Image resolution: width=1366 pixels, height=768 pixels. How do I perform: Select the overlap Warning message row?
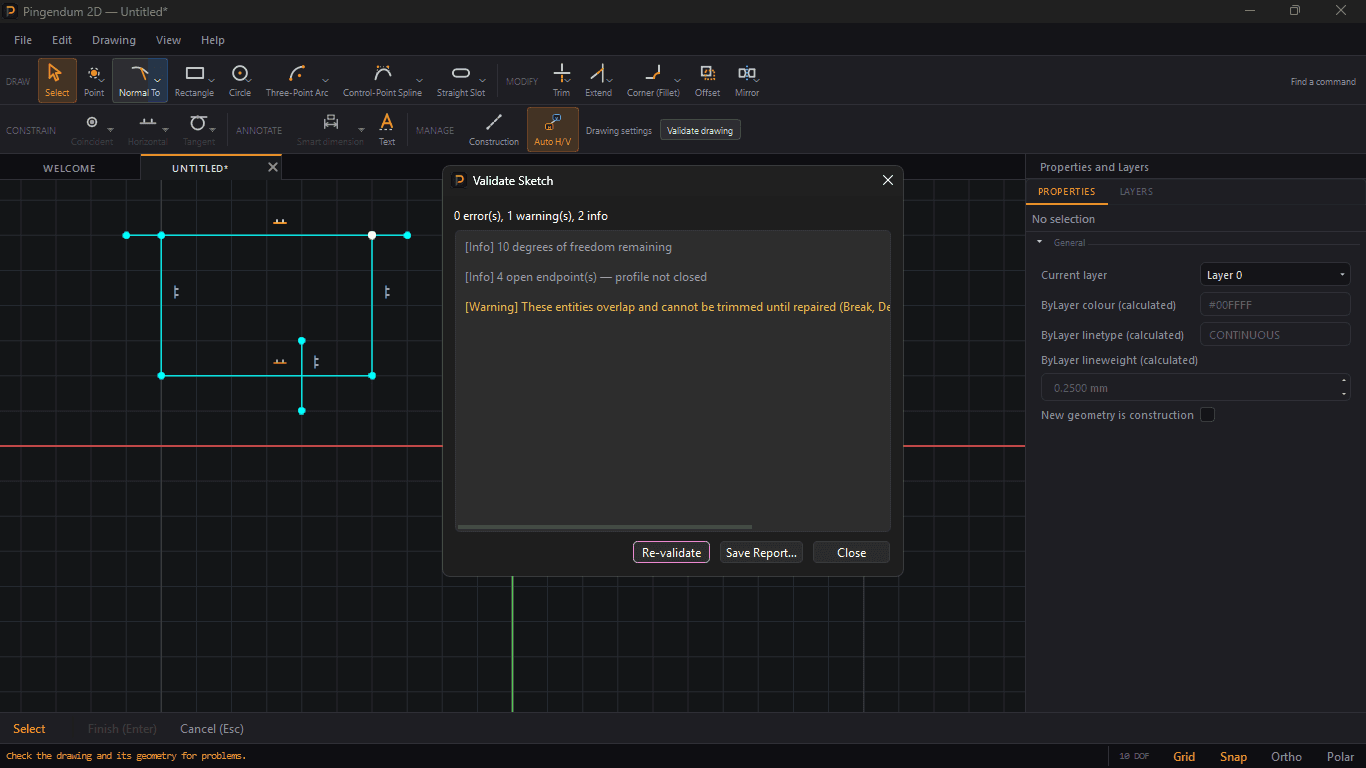point(673,307)
